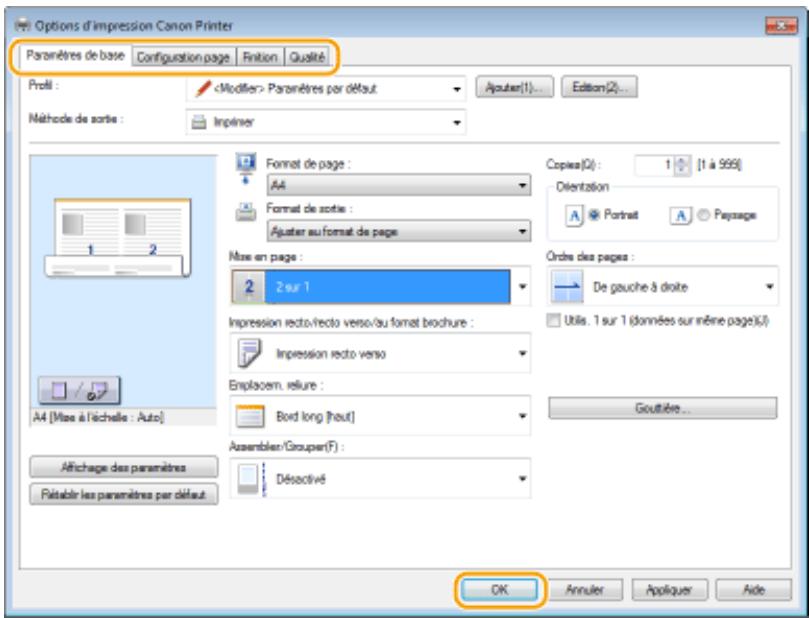Select the Portrait orientation radio button

click(x=594, y=215)
